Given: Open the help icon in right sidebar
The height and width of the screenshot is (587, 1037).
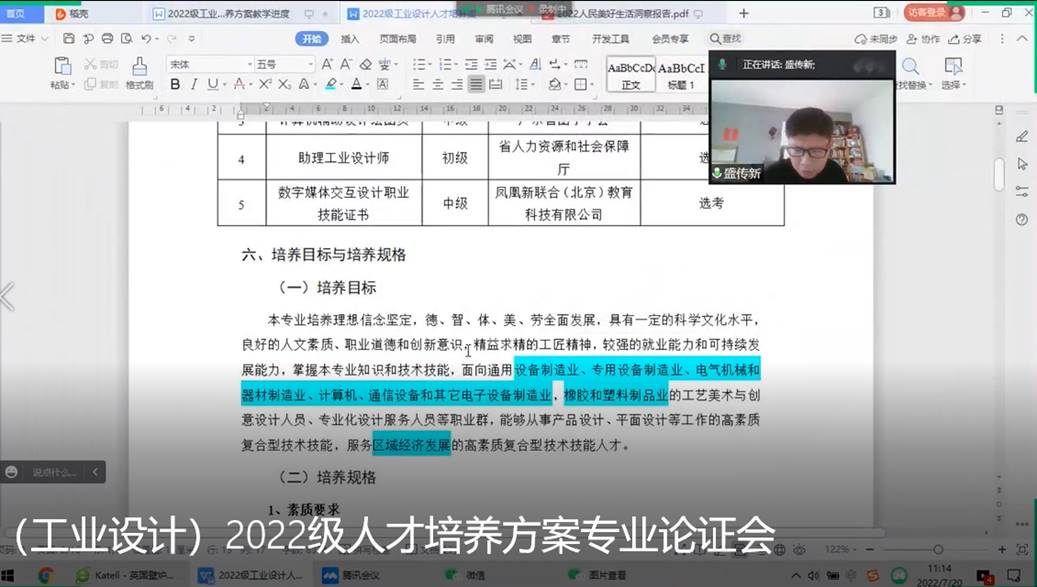Looking at the screenshot, I should pos(1021,220).
